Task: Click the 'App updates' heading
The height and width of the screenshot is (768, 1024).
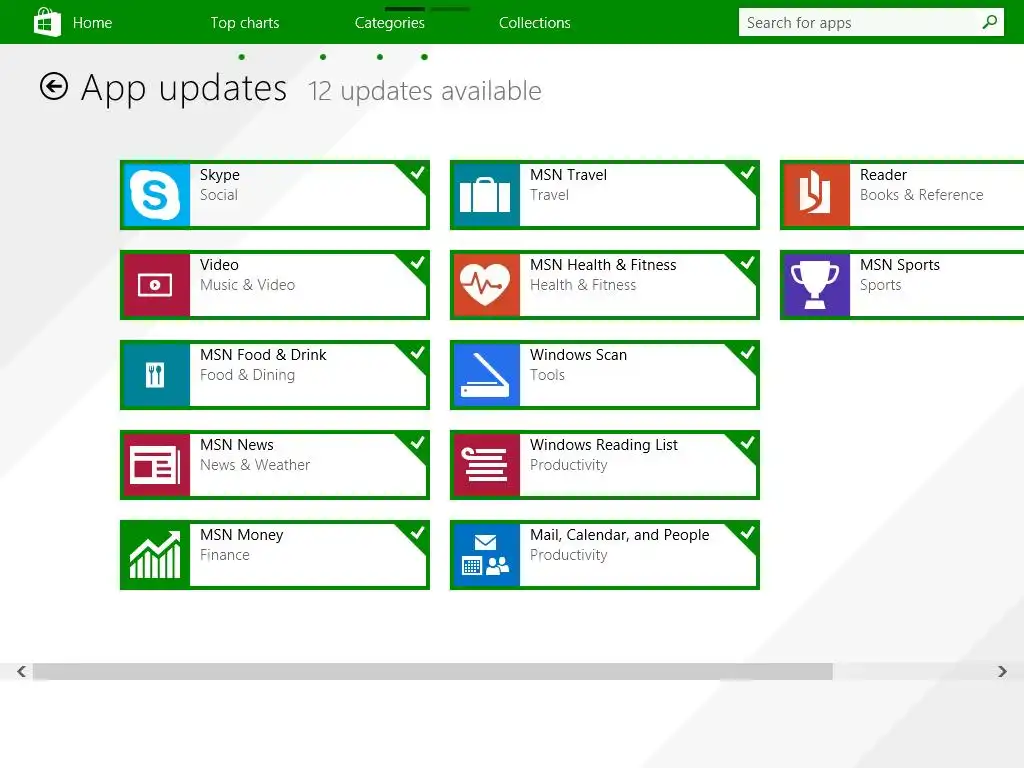Action: click(x=184, y=89)
